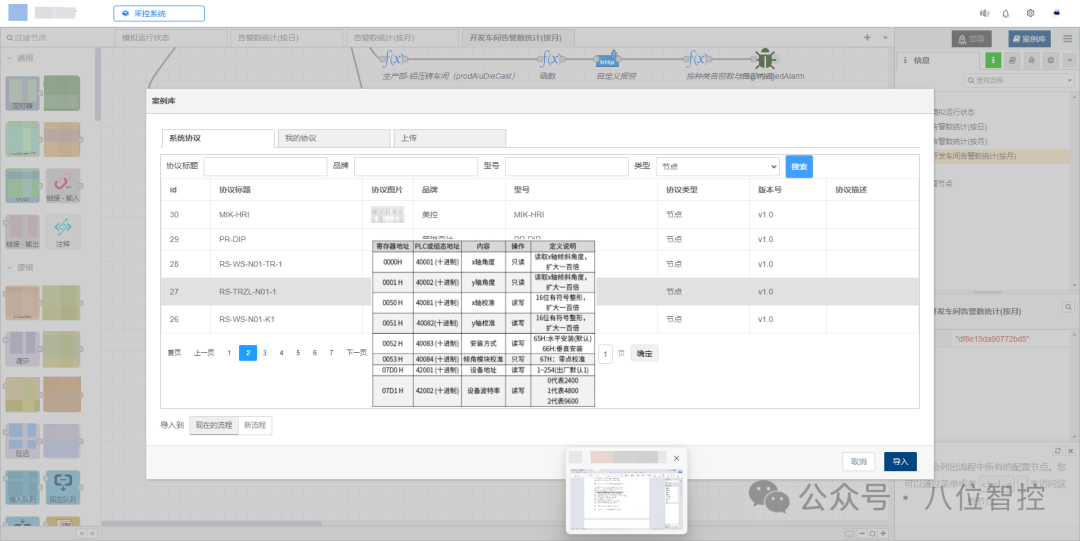The image size is (1080, 541).
Task: Click the speaker sound icon
Action: coord(984,13)
